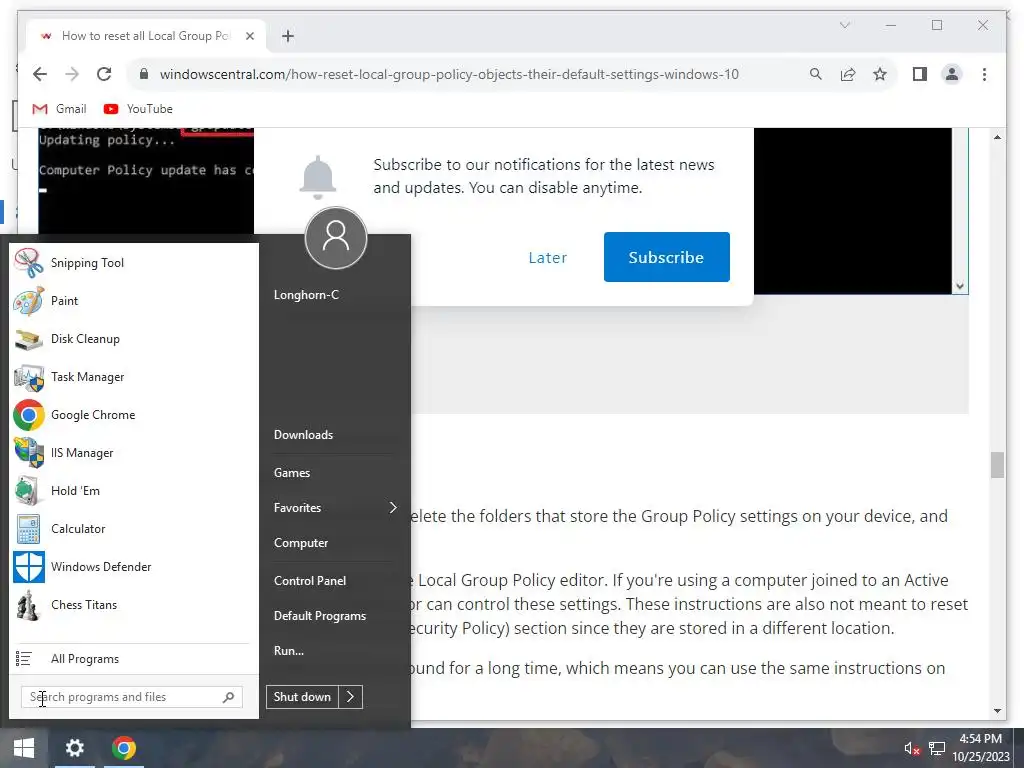Open Control Panel

click(310, 581)
